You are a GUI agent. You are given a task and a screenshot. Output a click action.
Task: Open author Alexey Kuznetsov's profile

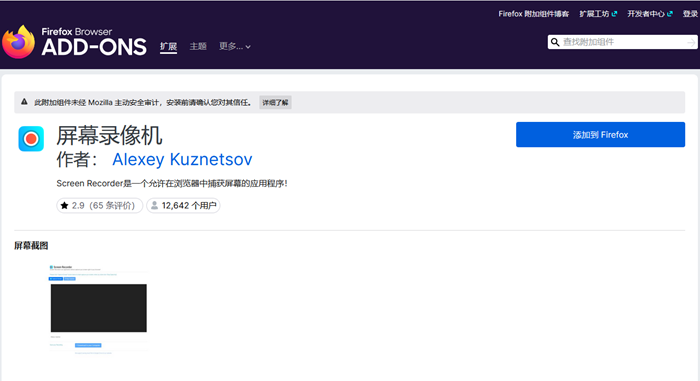(x=182, y=159)
